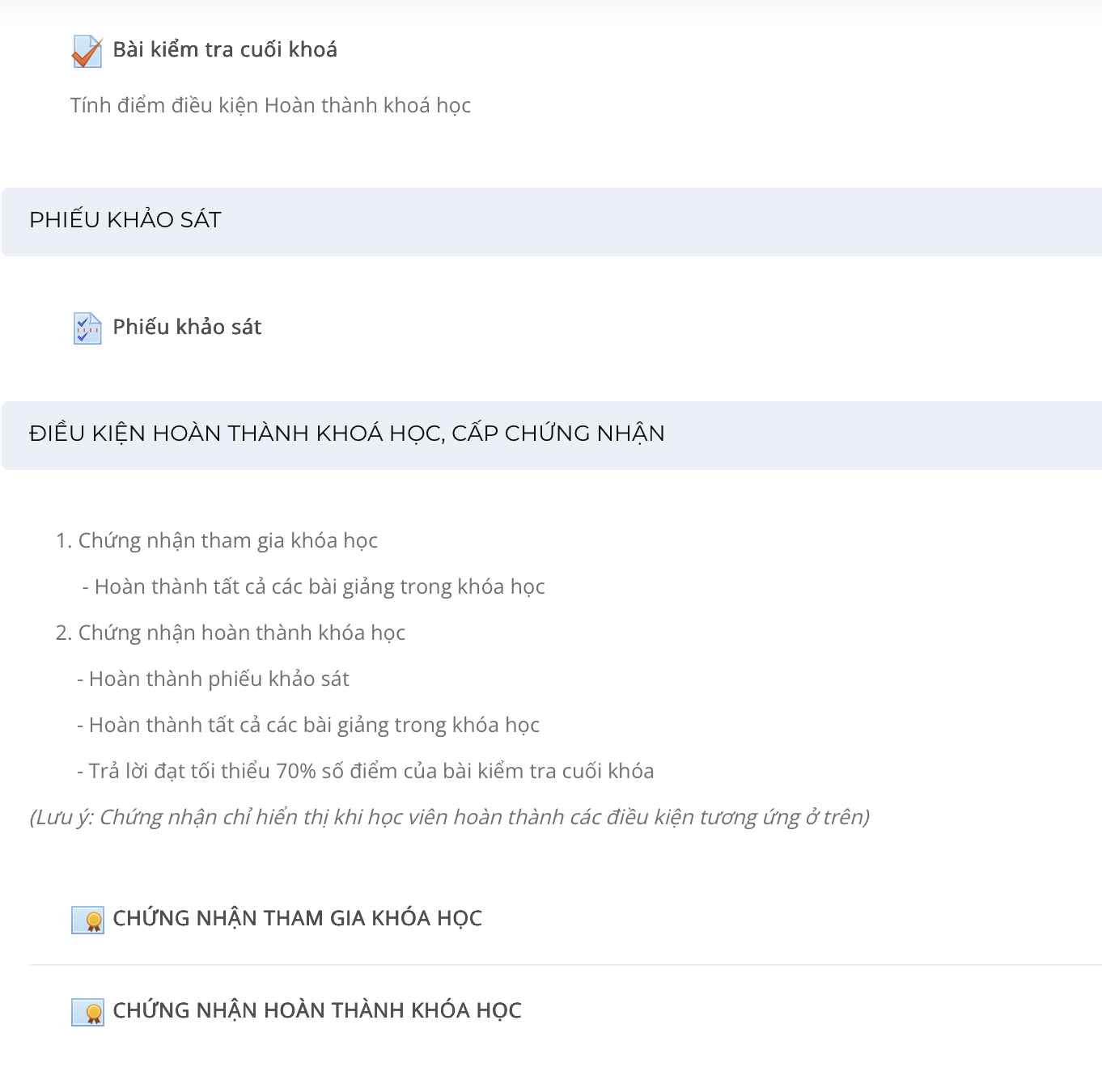Click the survey checklist icon
This screenshot has width=1102, height=1092.
[87, 328]
